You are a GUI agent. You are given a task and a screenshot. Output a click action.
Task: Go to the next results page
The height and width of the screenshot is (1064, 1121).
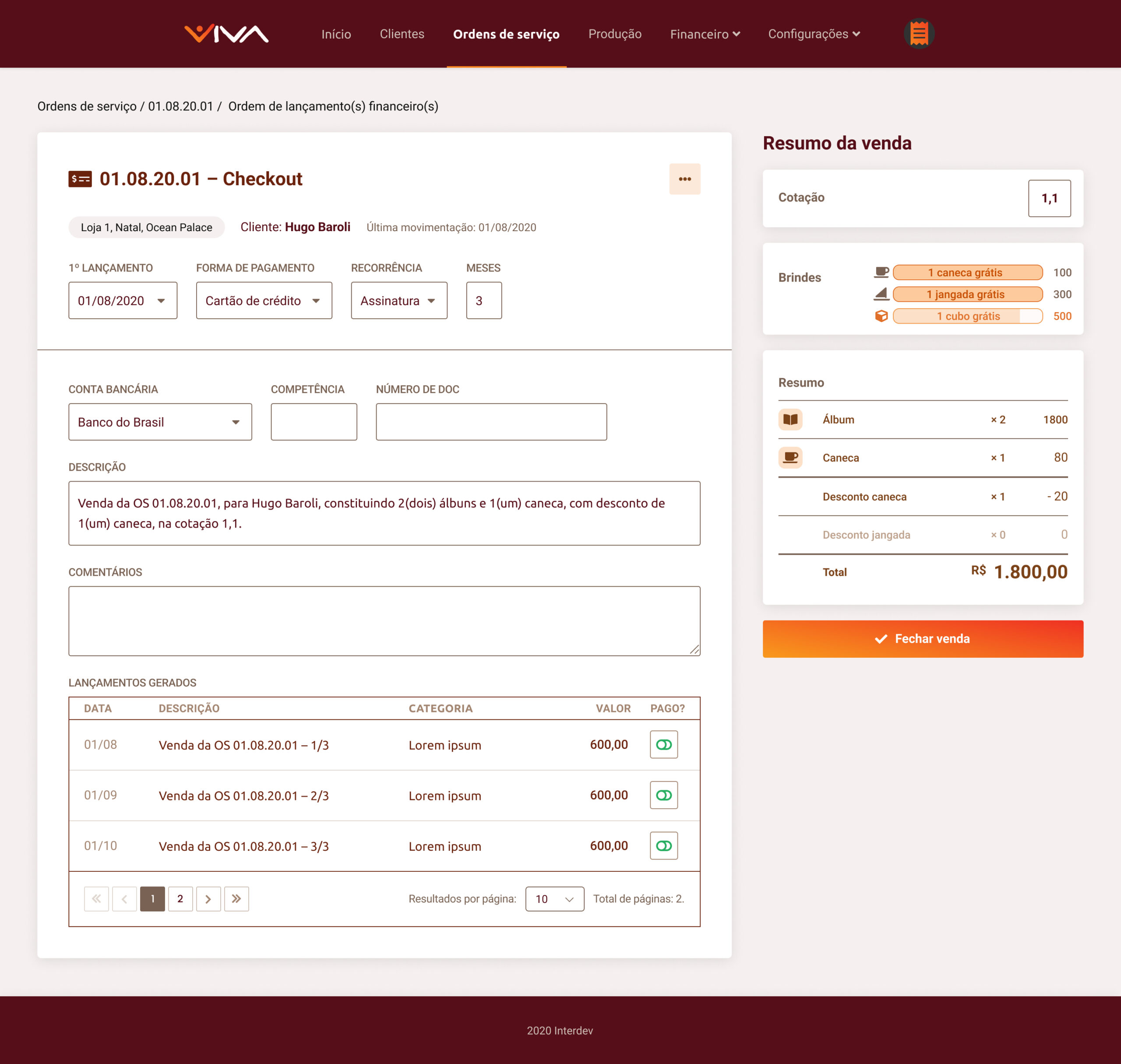click(208, 899)
